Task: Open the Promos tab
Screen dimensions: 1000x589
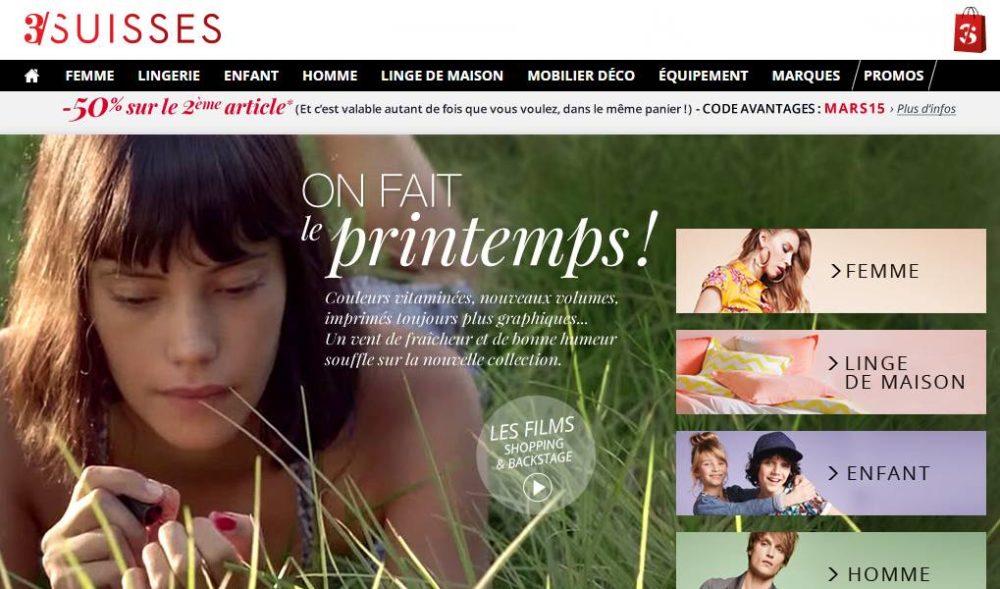Action: coord(893,76)
